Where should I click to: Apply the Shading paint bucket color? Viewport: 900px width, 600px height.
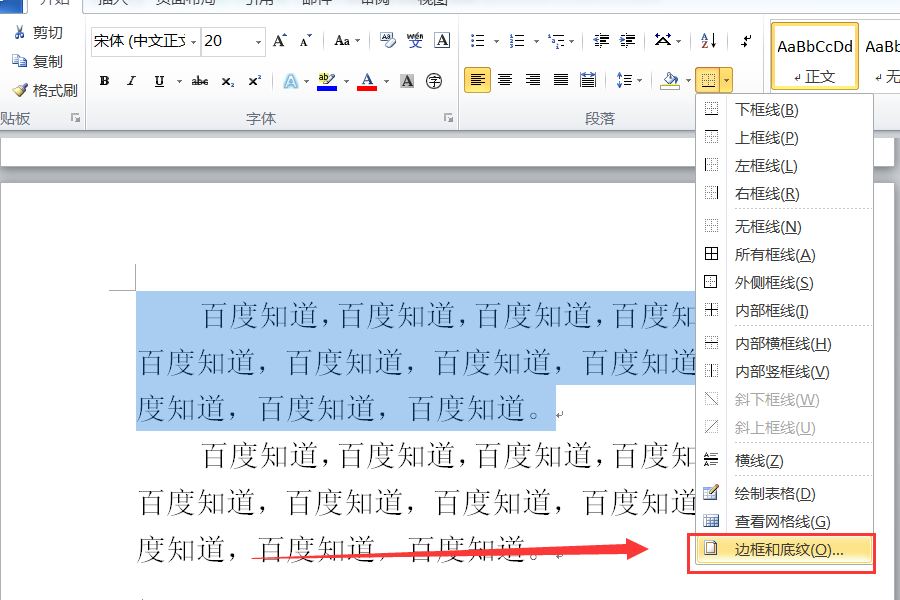coord(670,80)
